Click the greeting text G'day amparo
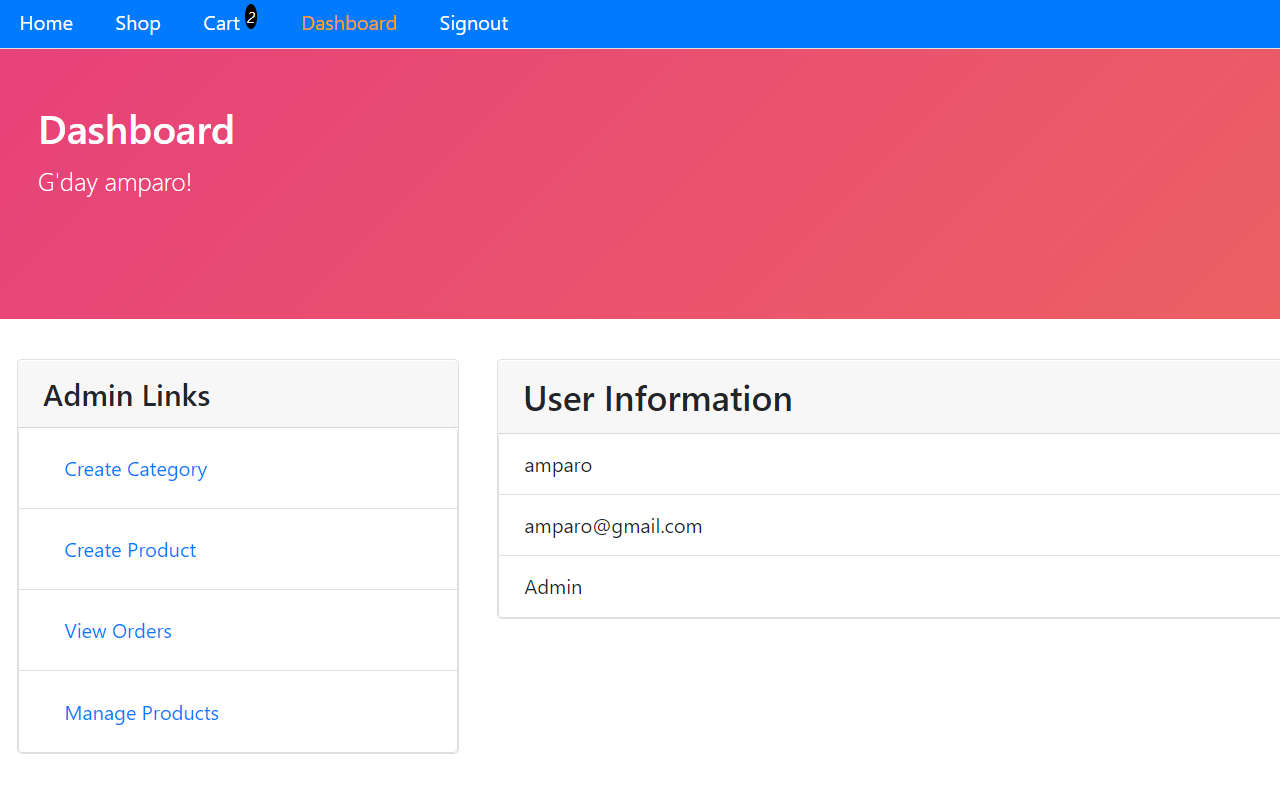This screenshot has width=1280, height=801. [114, 182]
